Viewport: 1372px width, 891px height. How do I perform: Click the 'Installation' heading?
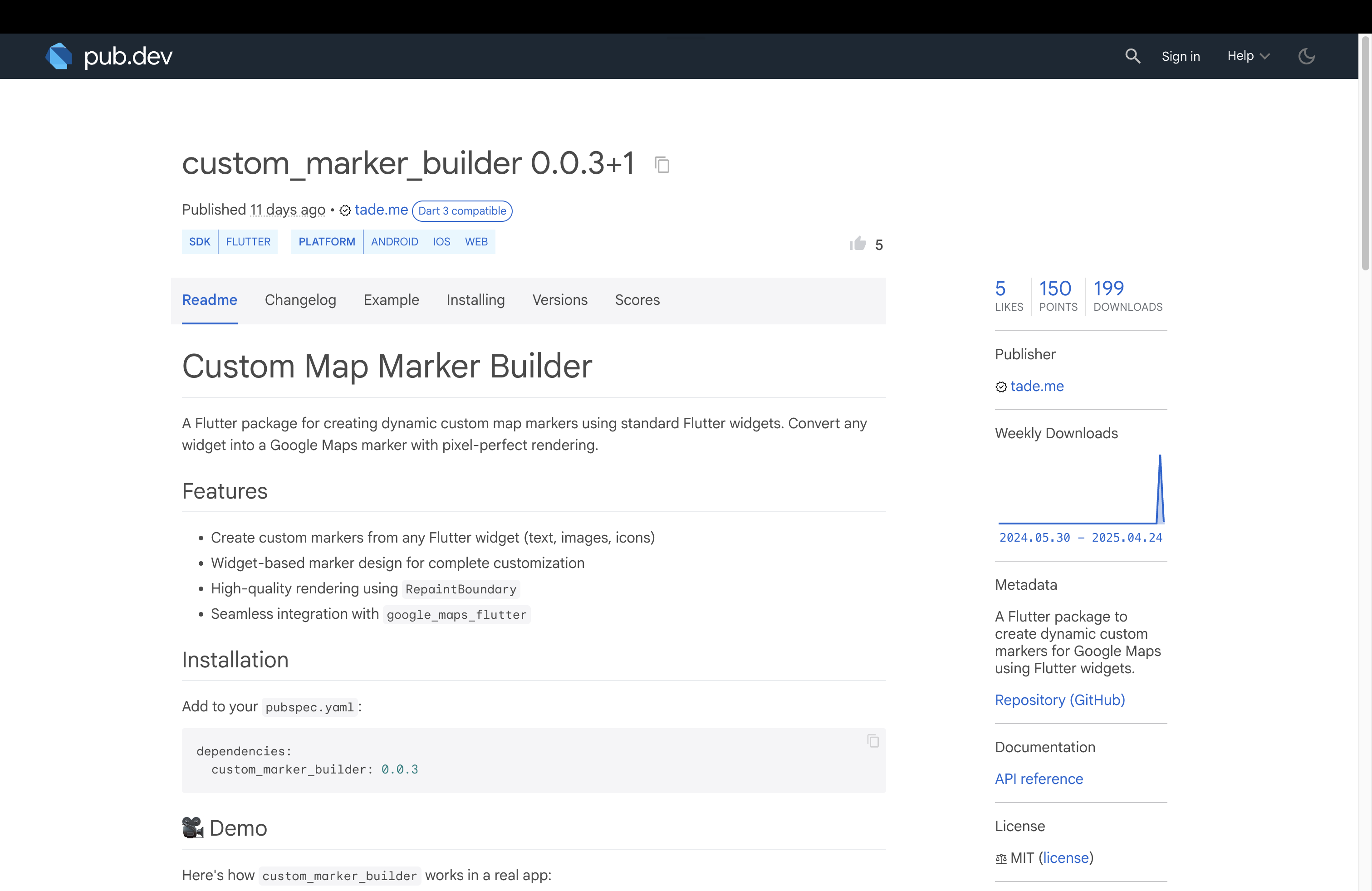click(x=235, y=660)
